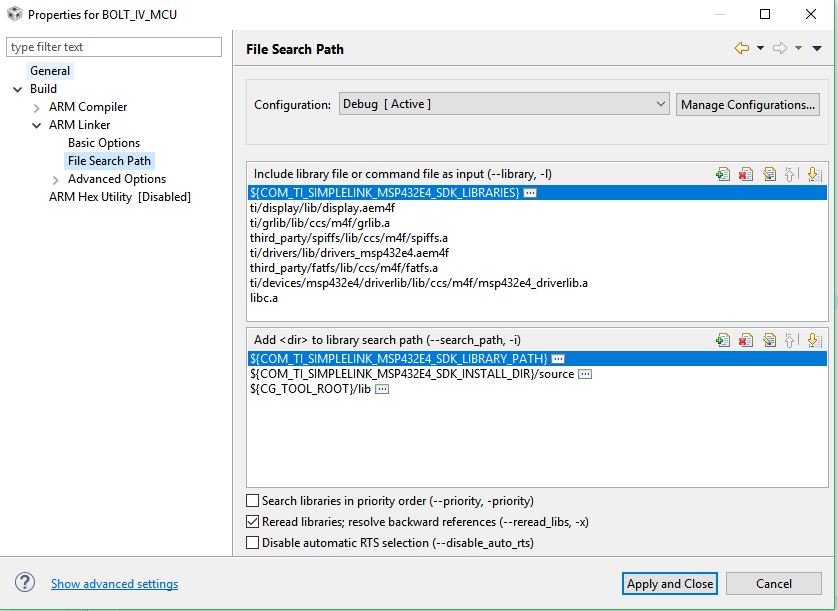This screenshot has height=611, width=838.
Task: Select ARM Hex Utility [Disabled] entry
Action: (x=120, y=197)
